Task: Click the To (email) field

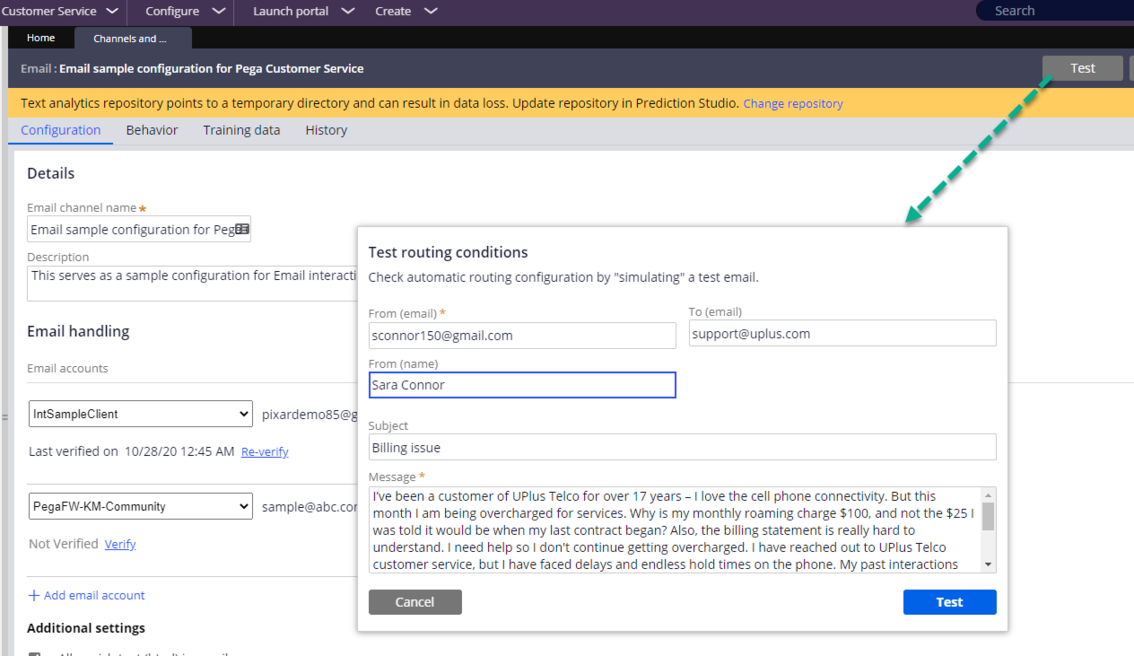Action: pos(843,333)
